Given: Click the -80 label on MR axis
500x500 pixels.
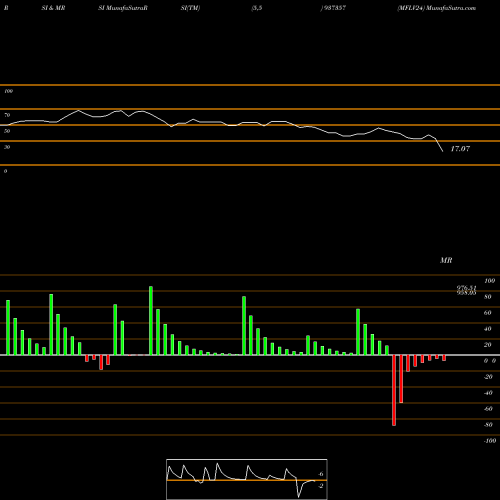Looking at the screenshot, I should click(488, 425).
